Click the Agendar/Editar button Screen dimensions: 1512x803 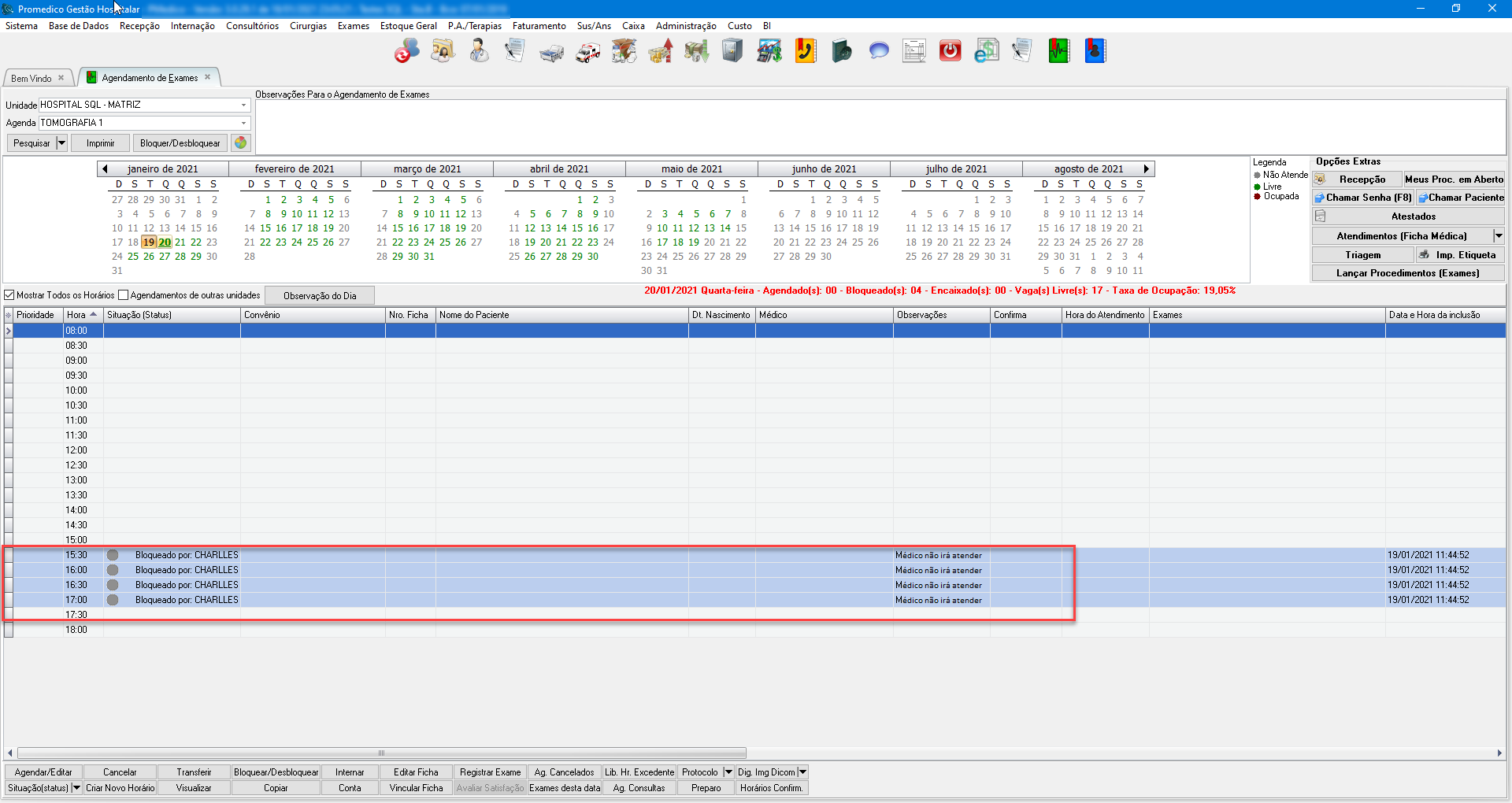pyautogui.click(x=43, y=772)
